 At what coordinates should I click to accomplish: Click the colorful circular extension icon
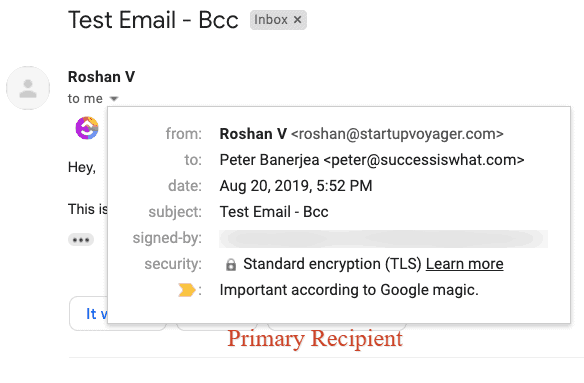pos(87,128)
